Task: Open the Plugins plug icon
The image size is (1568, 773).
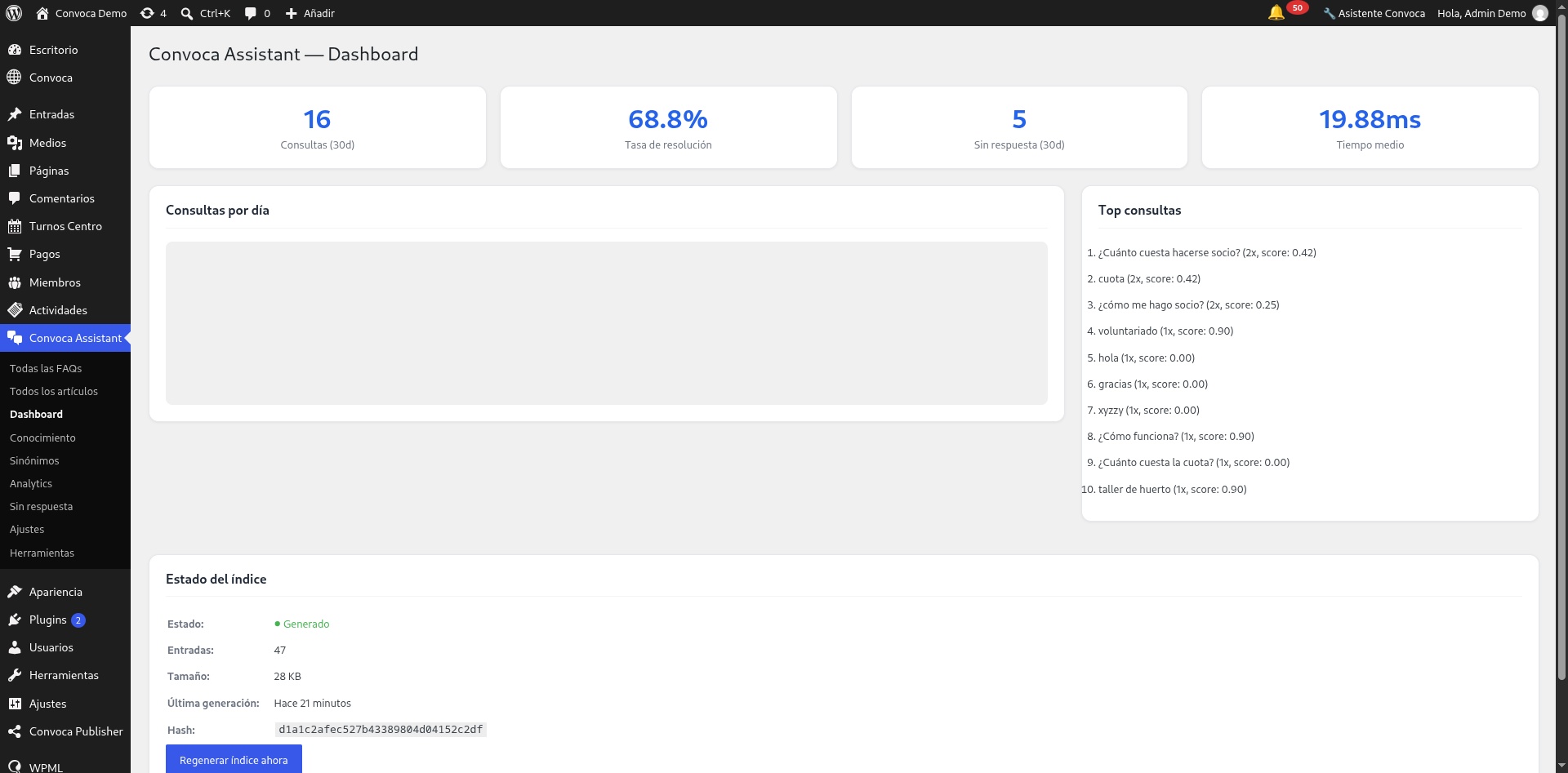Action: pyautogui.click(x=15, y=620)
